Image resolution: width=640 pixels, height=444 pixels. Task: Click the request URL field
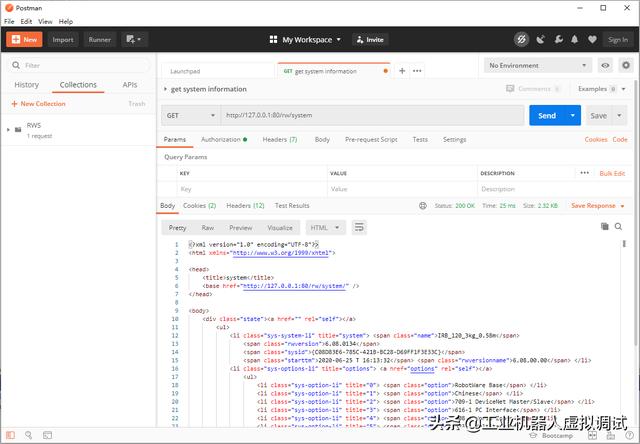click(372, 115)
